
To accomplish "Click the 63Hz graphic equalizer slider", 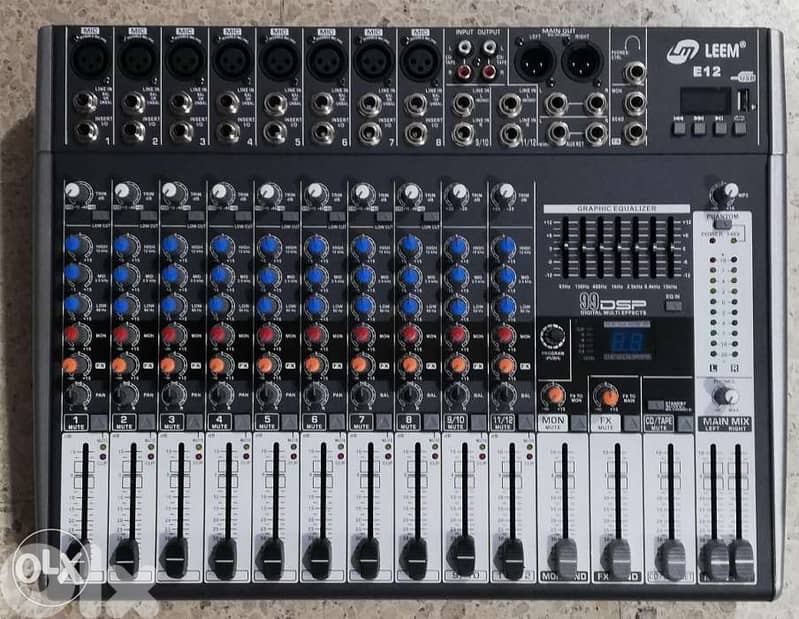I will pos(565,247).
